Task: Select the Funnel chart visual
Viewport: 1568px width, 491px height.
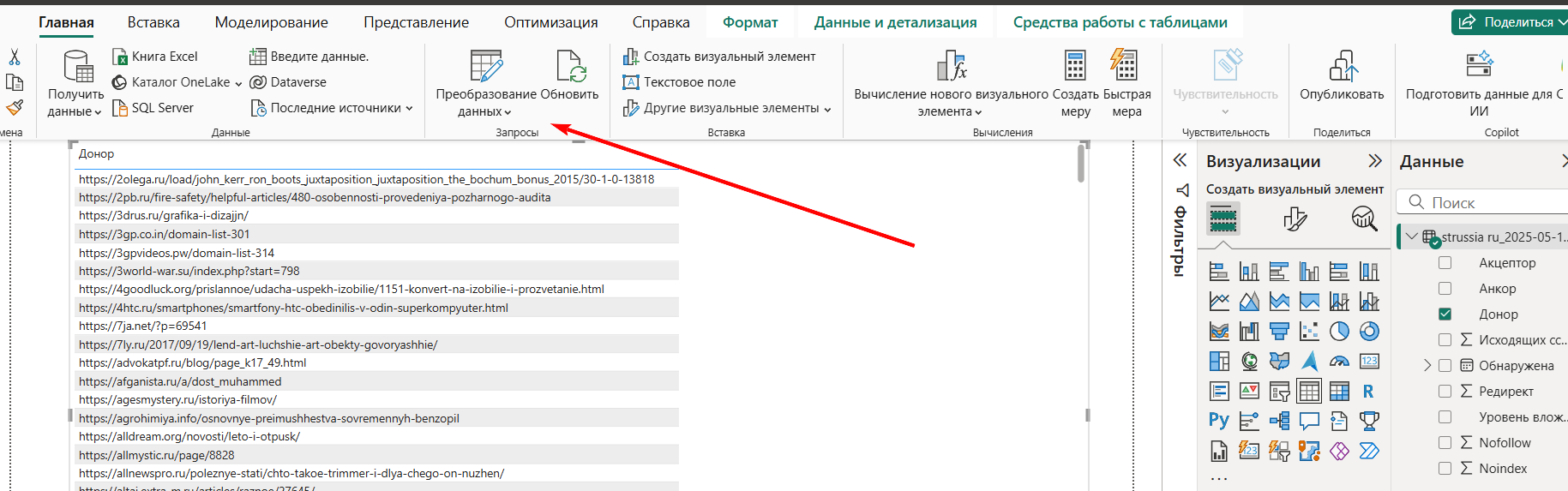Action: tap(1279, 332)
